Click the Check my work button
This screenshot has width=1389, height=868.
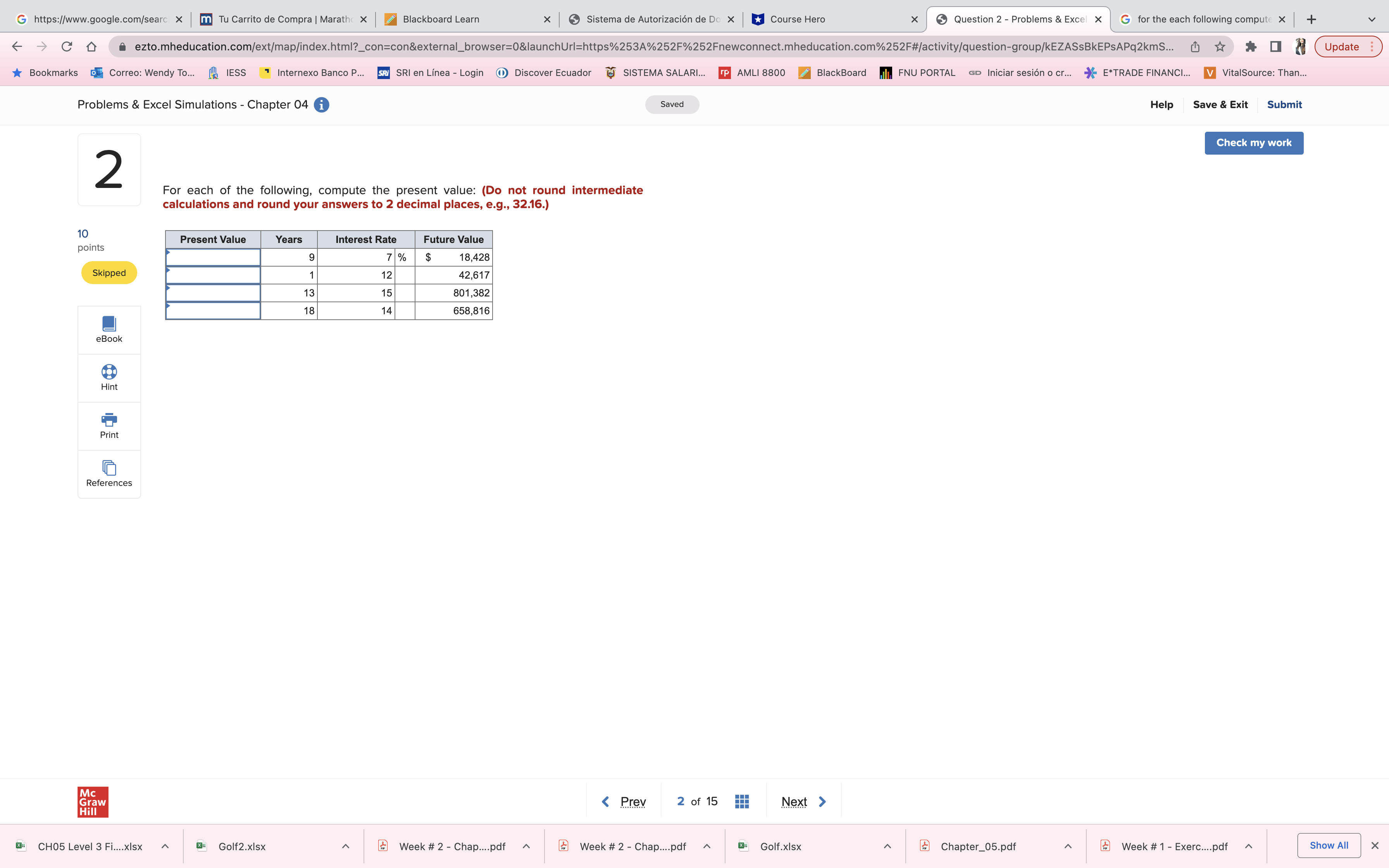point(1253,143)
